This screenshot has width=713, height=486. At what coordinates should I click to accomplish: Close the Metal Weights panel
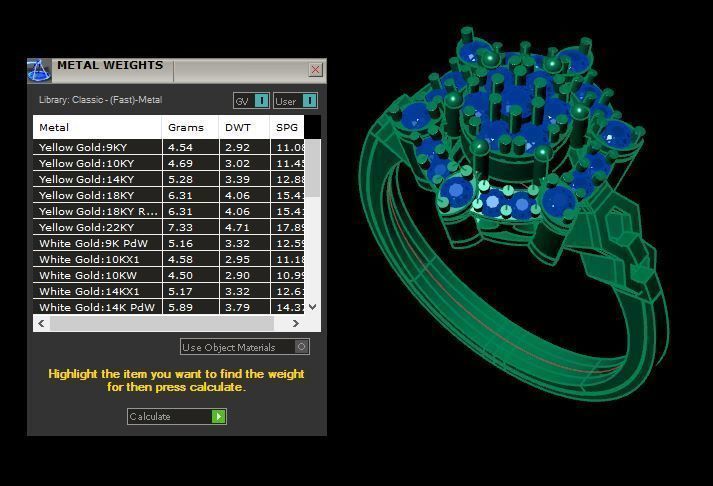tap(316, 70)
